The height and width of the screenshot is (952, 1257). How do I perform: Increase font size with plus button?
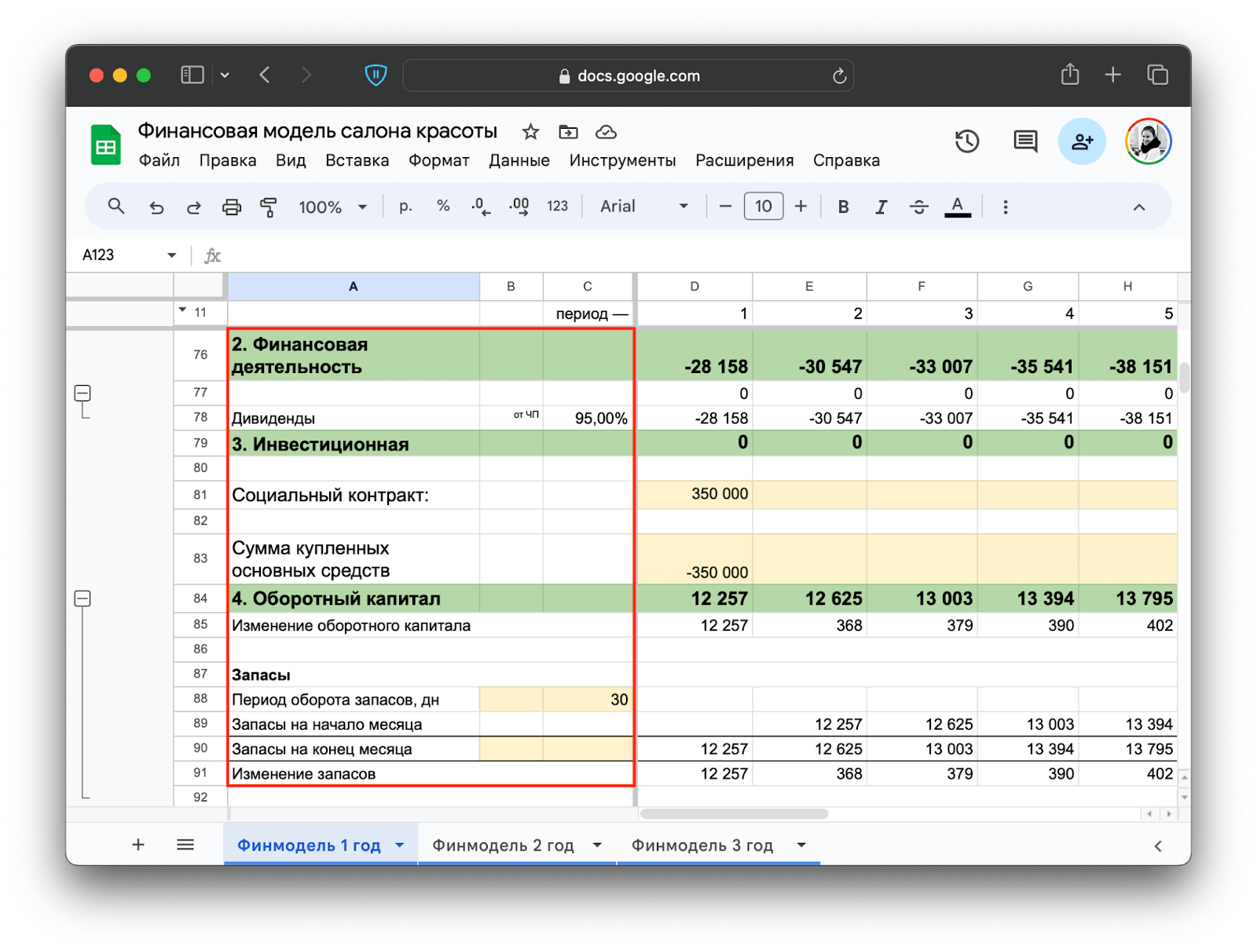pos(801,207)
